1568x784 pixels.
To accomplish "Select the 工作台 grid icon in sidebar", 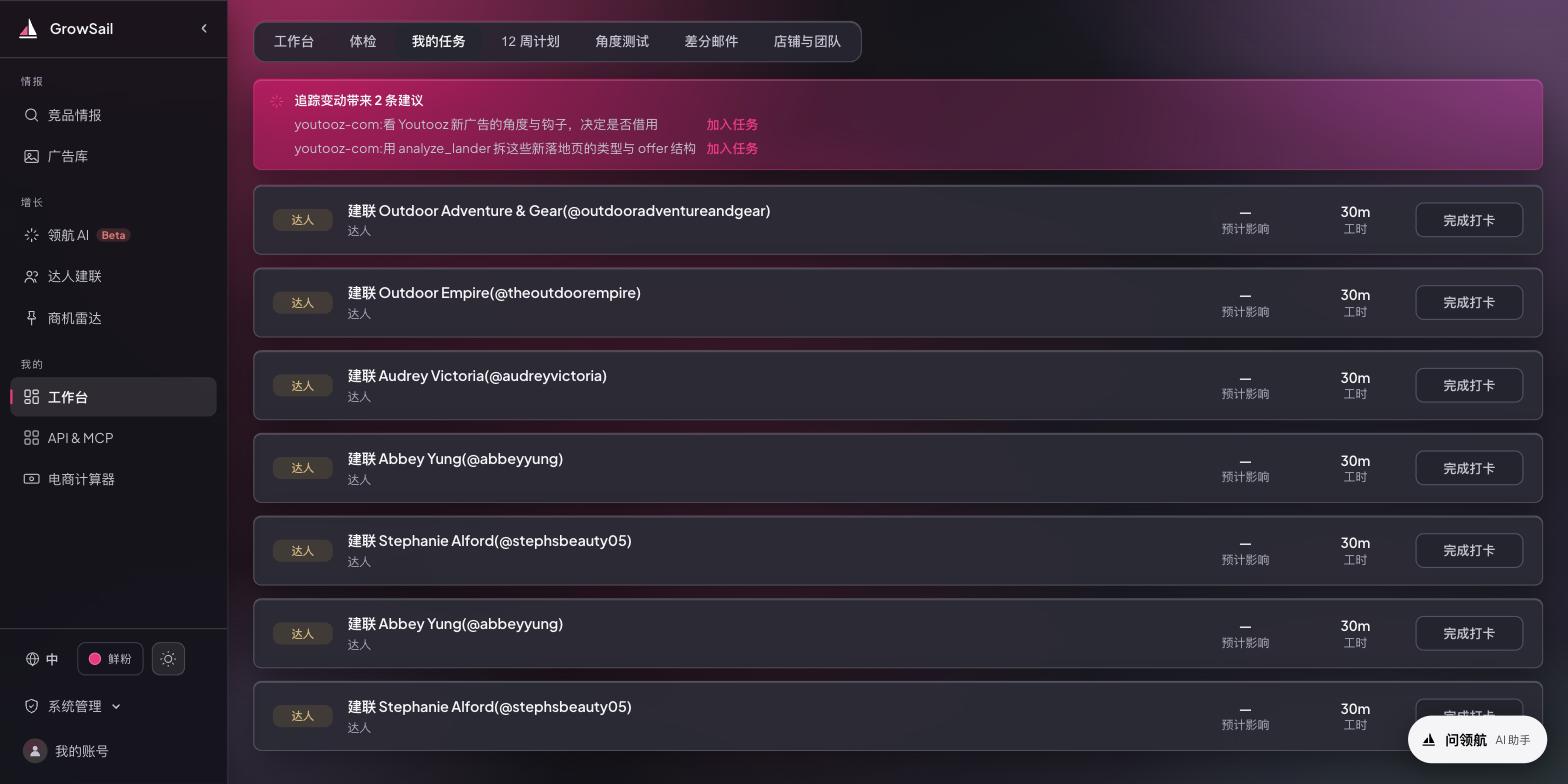I will tap(32, 397).
